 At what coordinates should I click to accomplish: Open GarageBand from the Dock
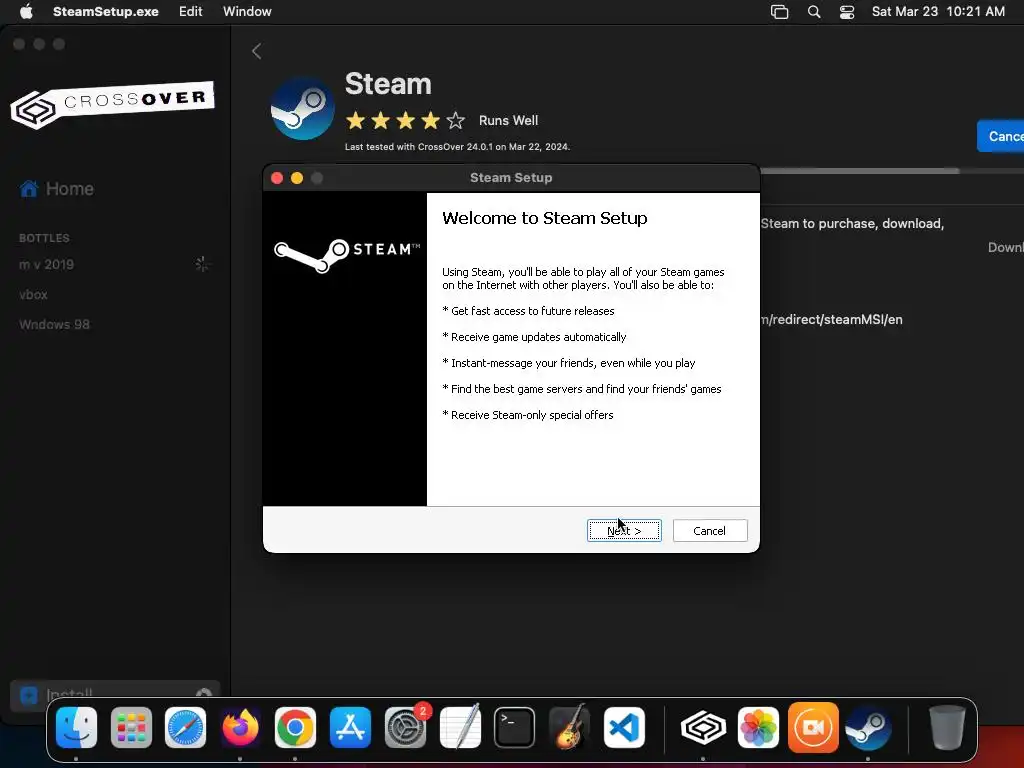coord(569,727)
